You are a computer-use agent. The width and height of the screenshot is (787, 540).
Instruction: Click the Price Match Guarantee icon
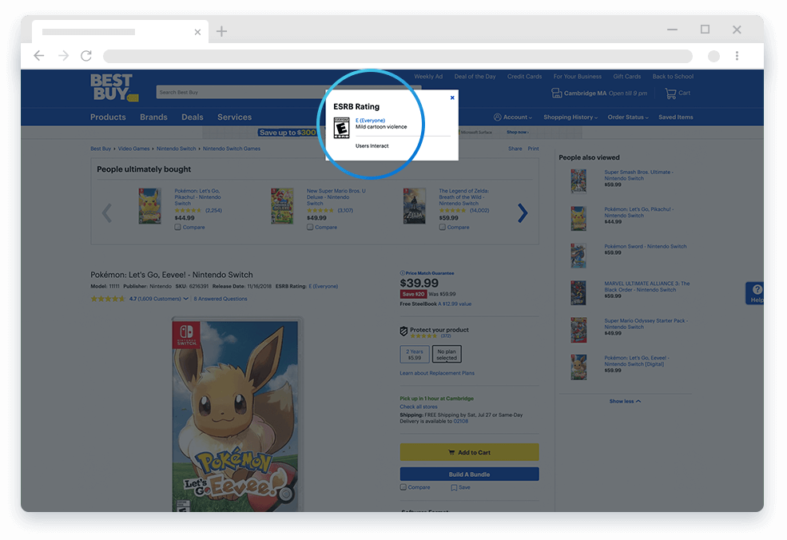pos(402,273)
